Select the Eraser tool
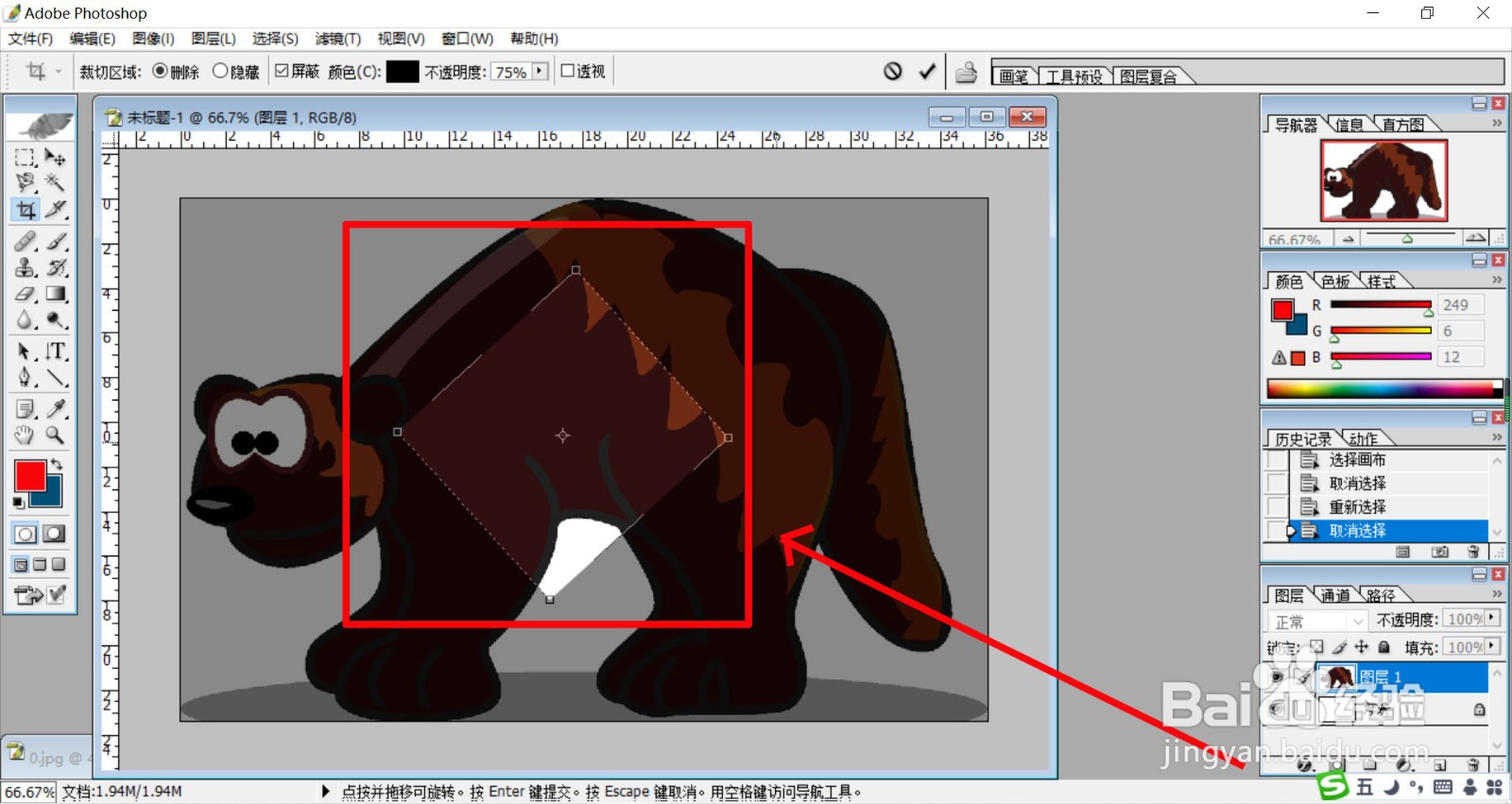This screenshot has height=804, width=1512. point(26,294)
